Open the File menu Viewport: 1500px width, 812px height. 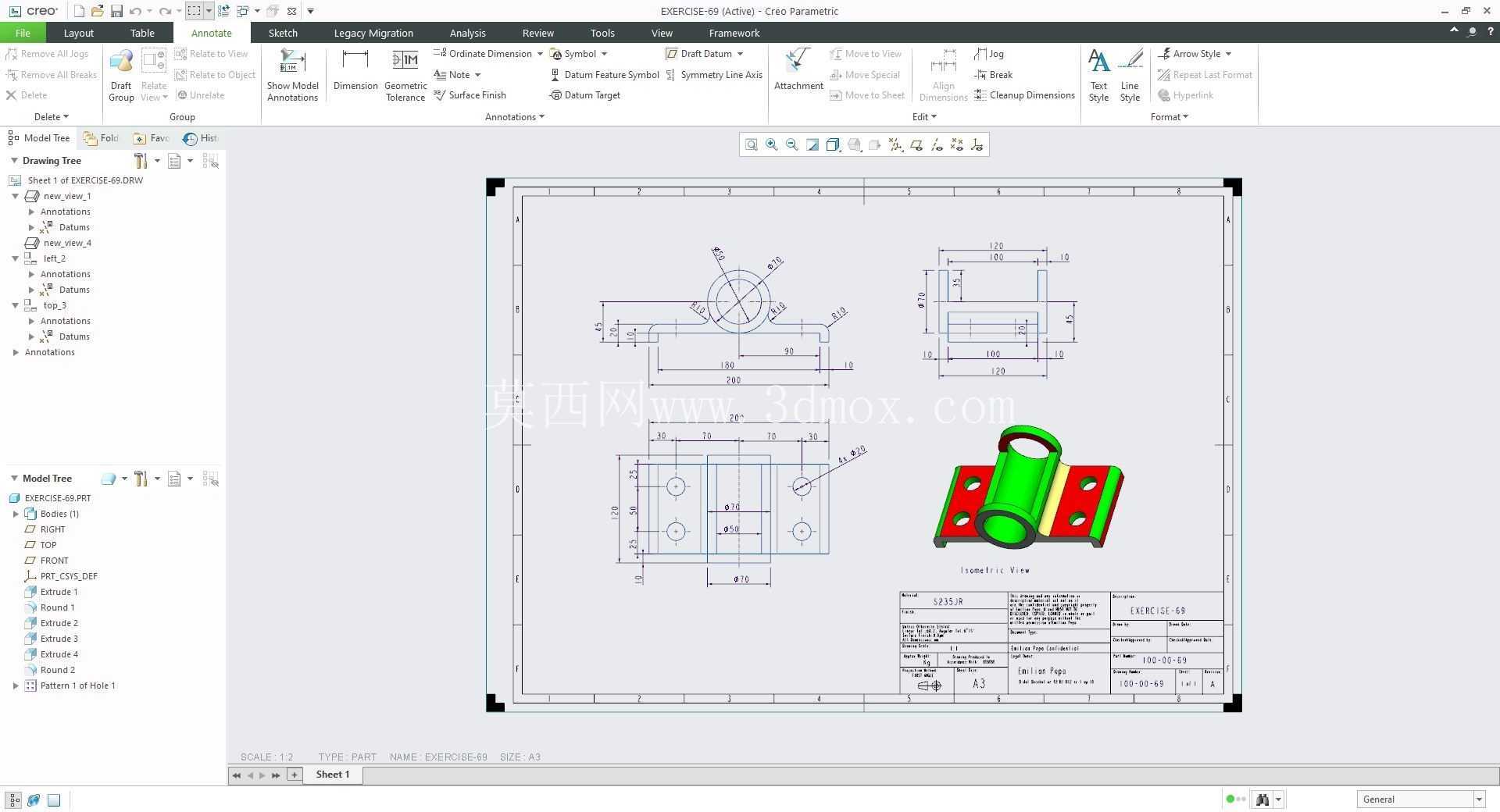coord(23,33)
